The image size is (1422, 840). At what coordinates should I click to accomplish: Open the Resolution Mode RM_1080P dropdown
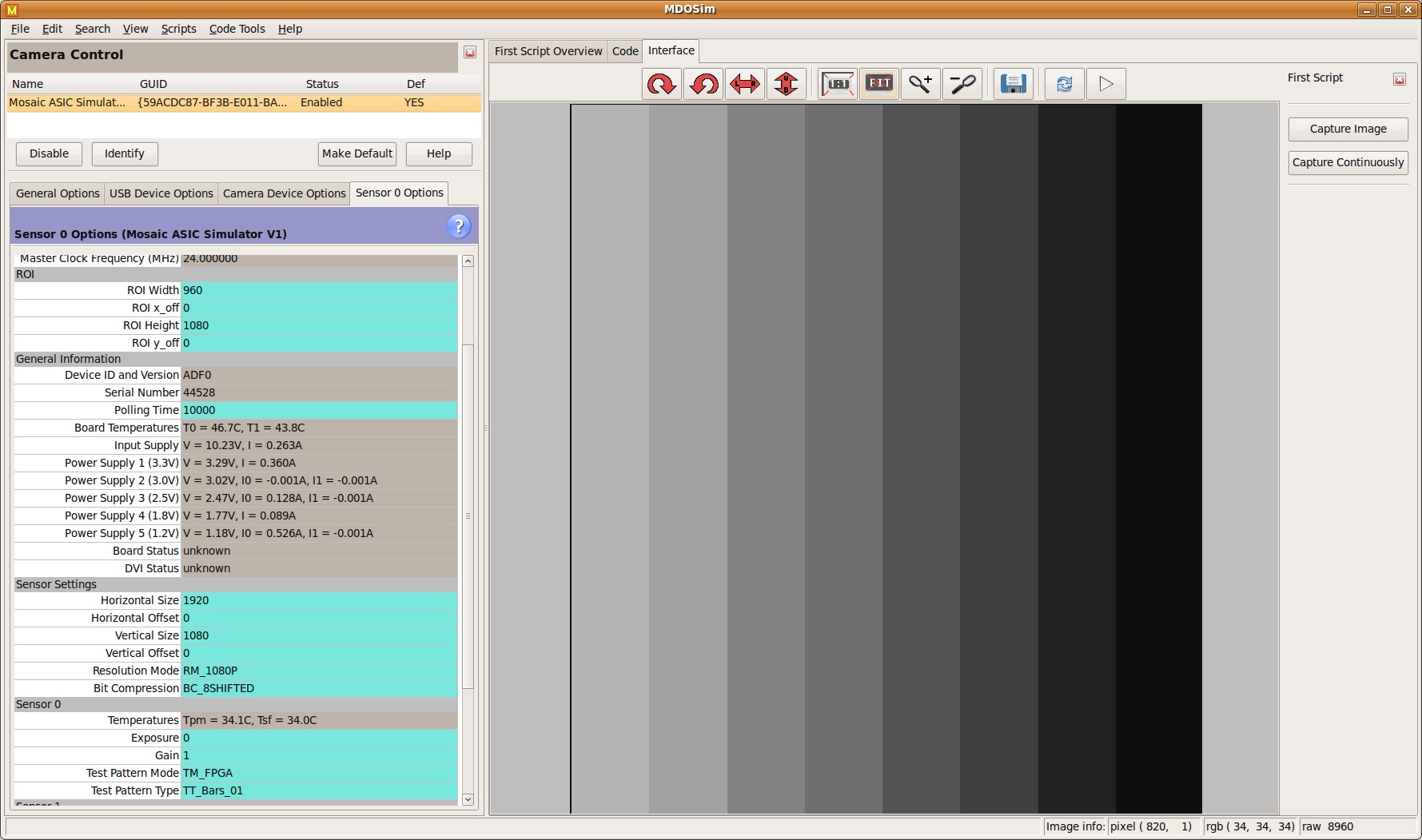[319, 671]
